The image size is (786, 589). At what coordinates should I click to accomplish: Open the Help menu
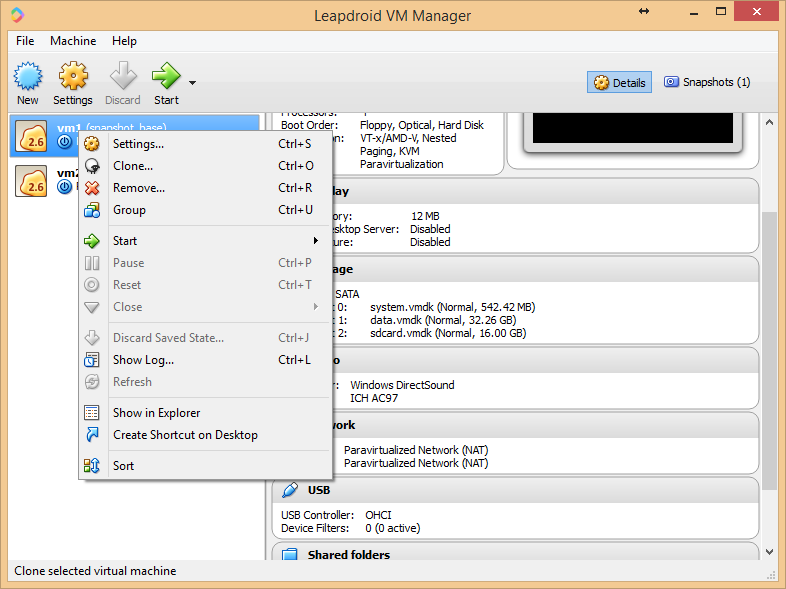pos(124,41)
